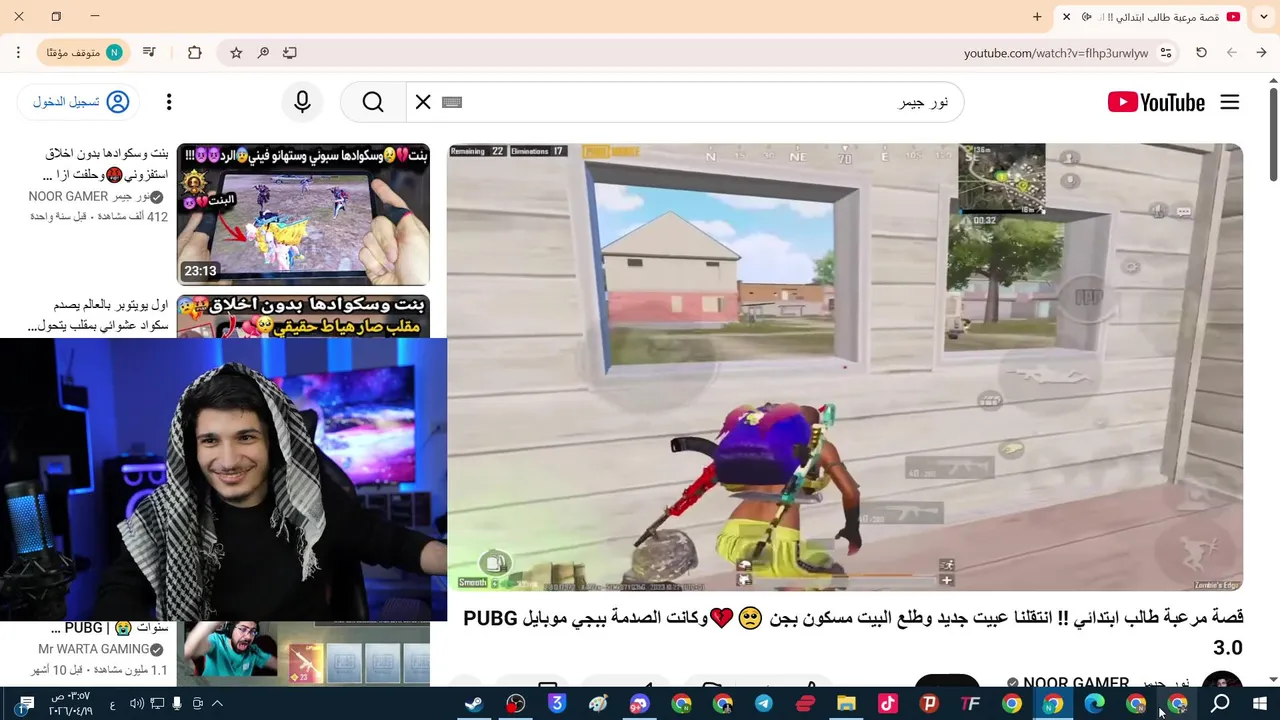
Task: Open TikTok from the taskbar
Action: 888,704
